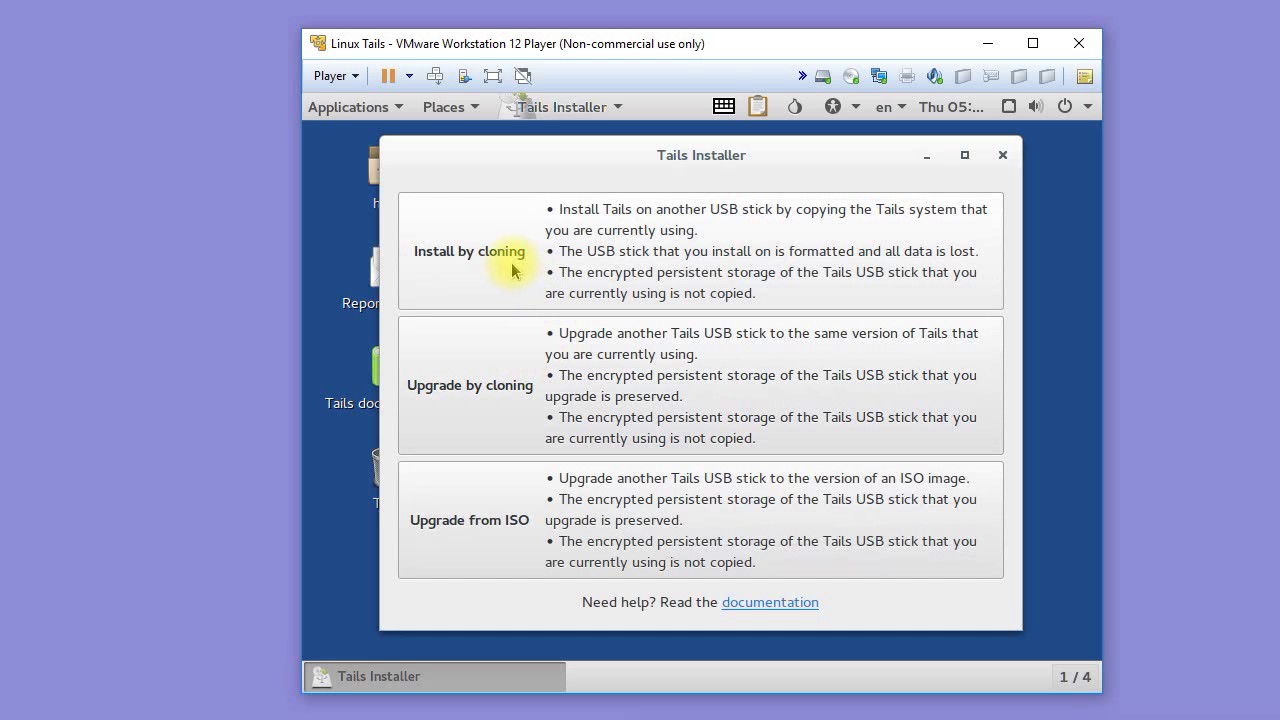Screen dimensions: 1280x720
Task: Click the 'Tails Installer' dialog title
Action: point(701,155)
